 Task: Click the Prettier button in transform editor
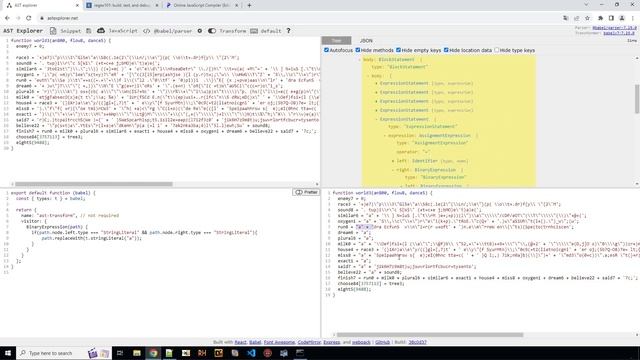306,192
